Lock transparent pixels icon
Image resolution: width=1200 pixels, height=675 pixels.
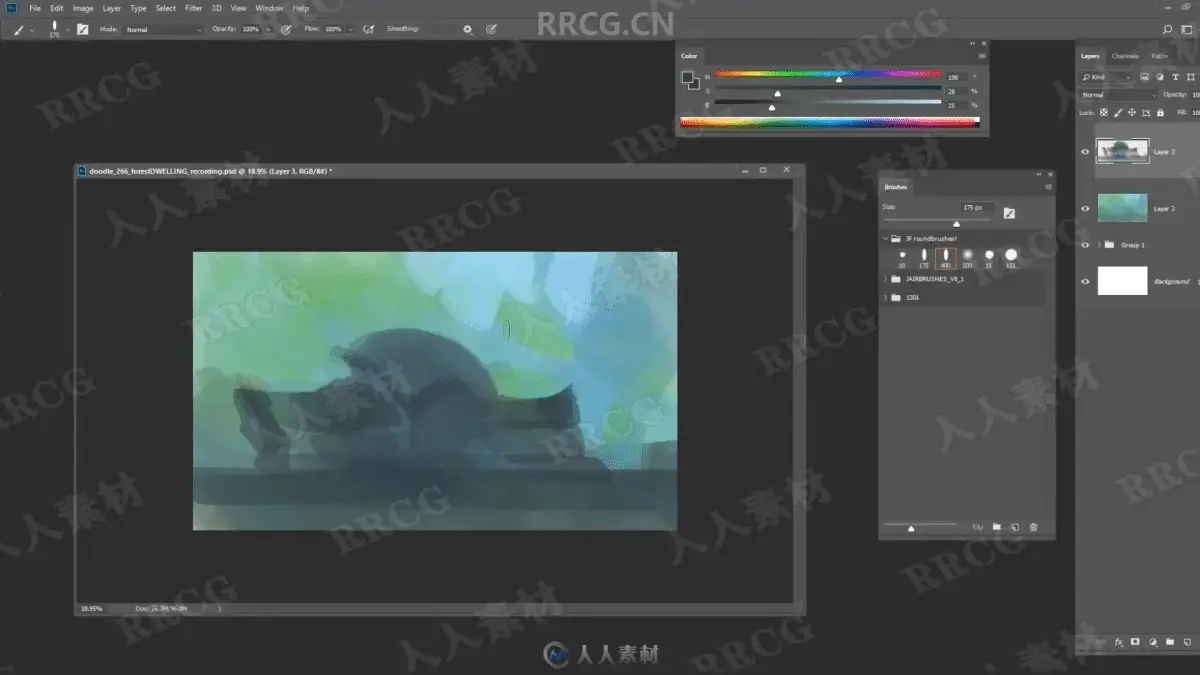click(1104, 112)
